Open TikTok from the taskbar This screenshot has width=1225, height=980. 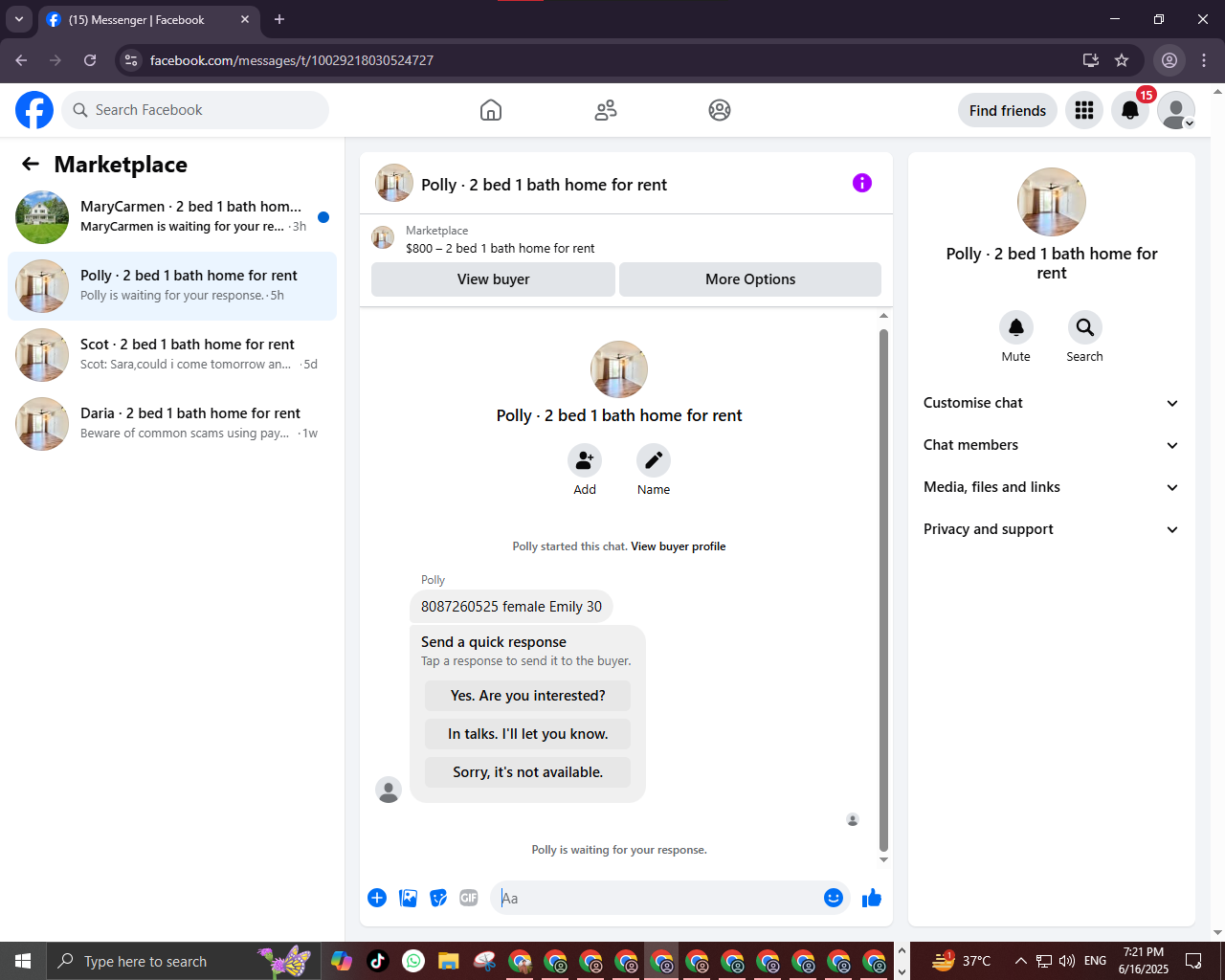point(377,961)
